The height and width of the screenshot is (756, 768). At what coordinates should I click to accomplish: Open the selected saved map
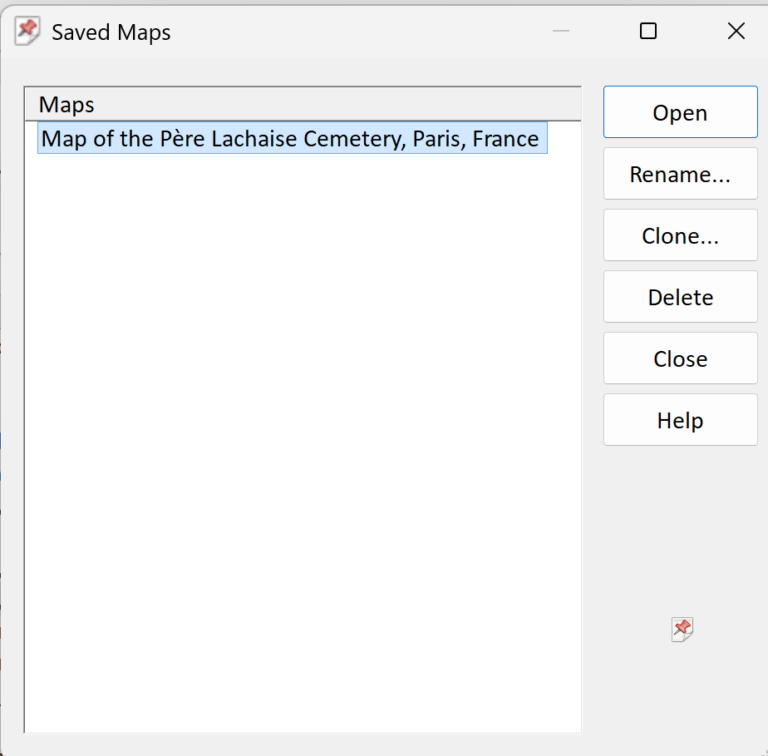pos(680,112)
